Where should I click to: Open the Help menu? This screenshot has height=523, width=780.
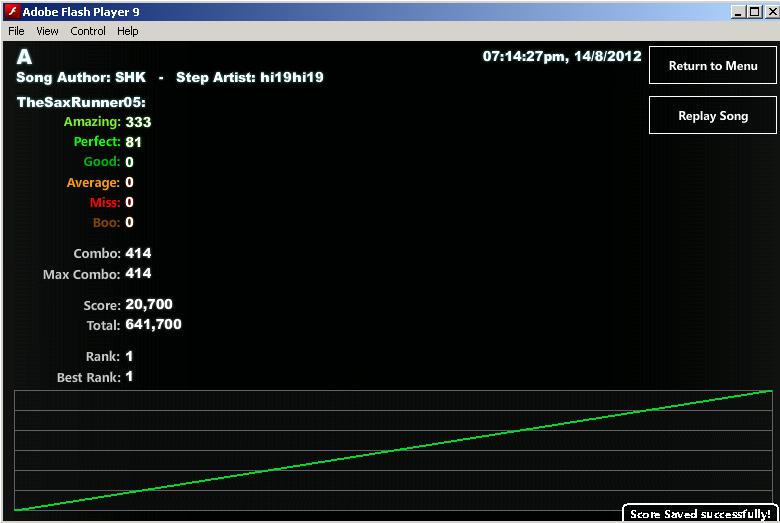pos(128,31)
